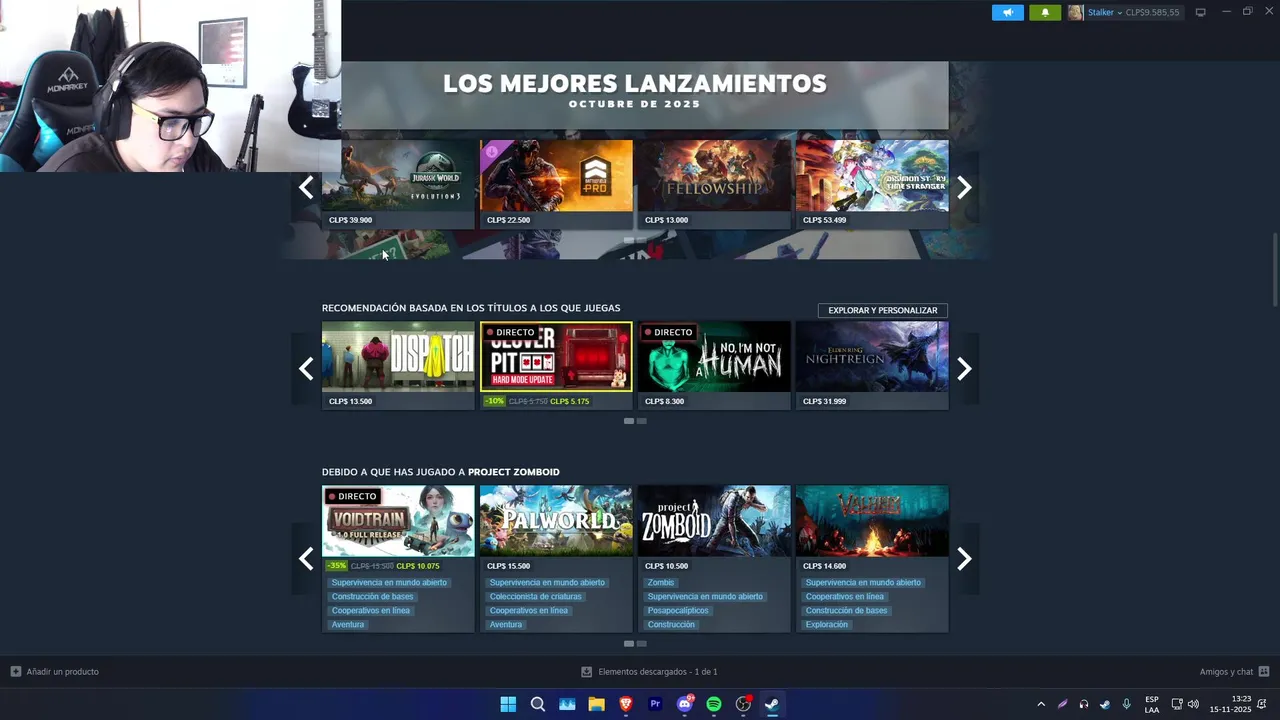Open Digimon Story Time Stranger capsule

pos(872,184)
